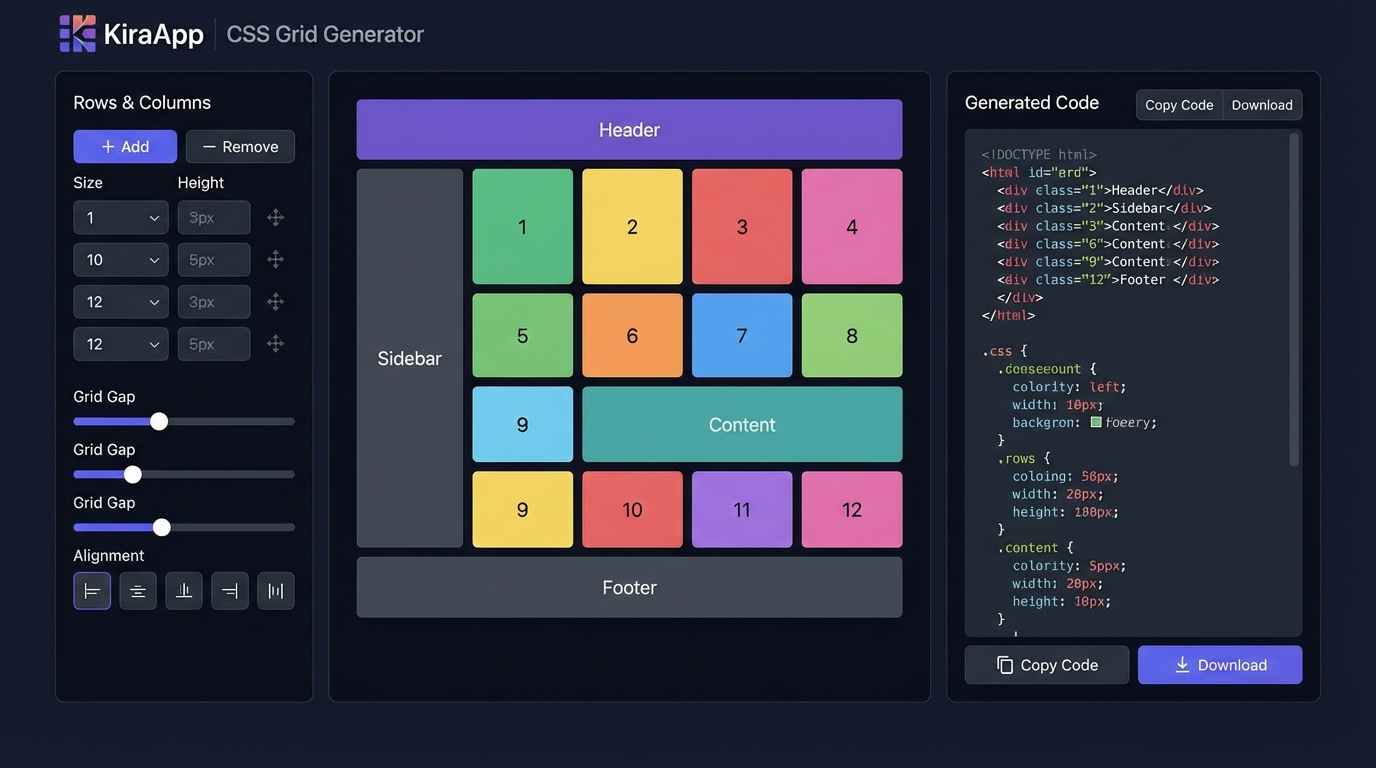Switch to Copy Code in the code panel header
1376x768 pixels.
(1178, 104)
